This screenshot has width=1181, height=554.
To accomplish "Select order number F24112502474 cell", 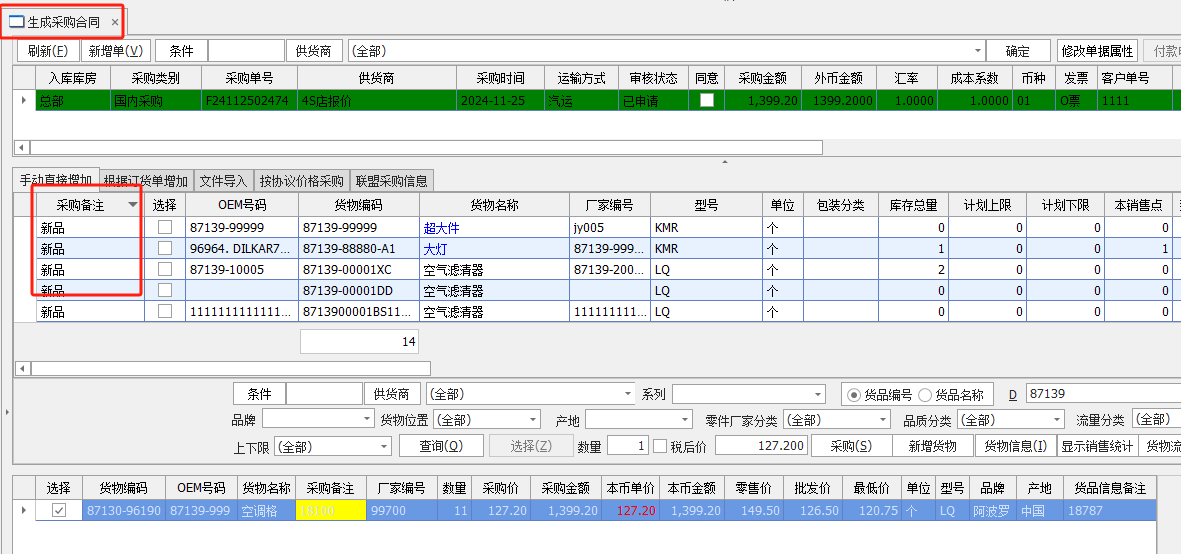I will pyautogui.click(x=249, y=100).
